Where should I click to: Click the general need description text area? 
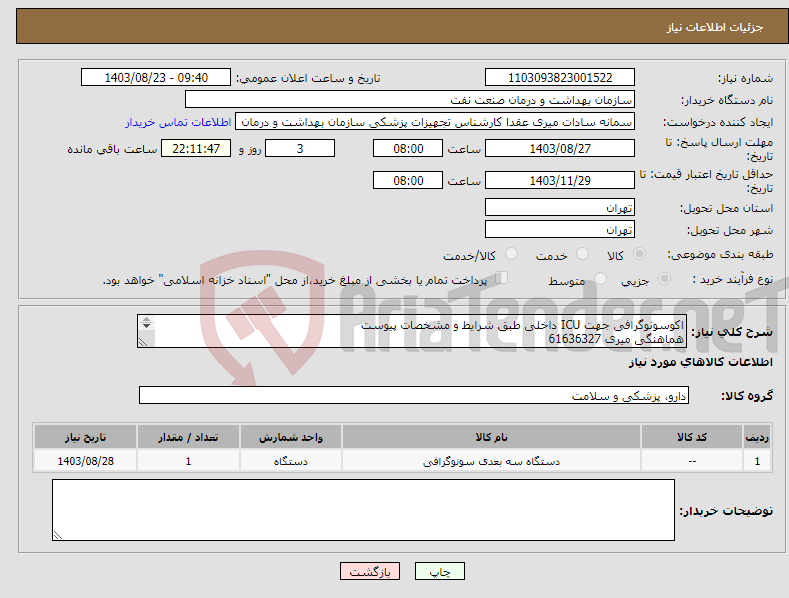coord(412,331)
